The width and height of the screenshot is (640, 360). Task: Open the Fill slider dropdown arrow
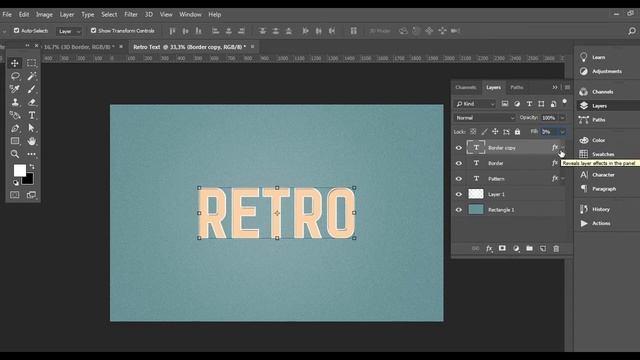(563, 132)
